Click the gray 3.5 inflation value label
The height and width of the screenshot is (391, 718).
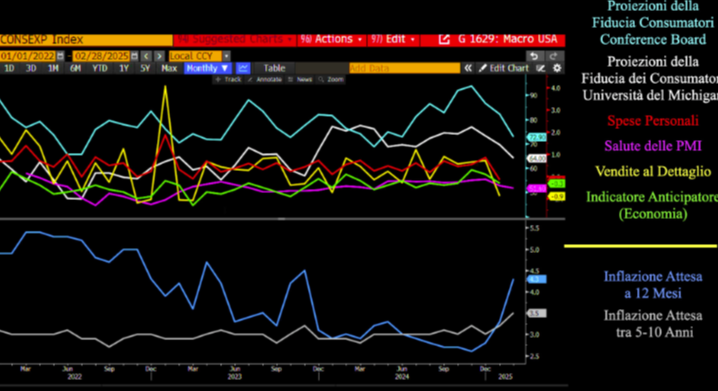point(537,314)
